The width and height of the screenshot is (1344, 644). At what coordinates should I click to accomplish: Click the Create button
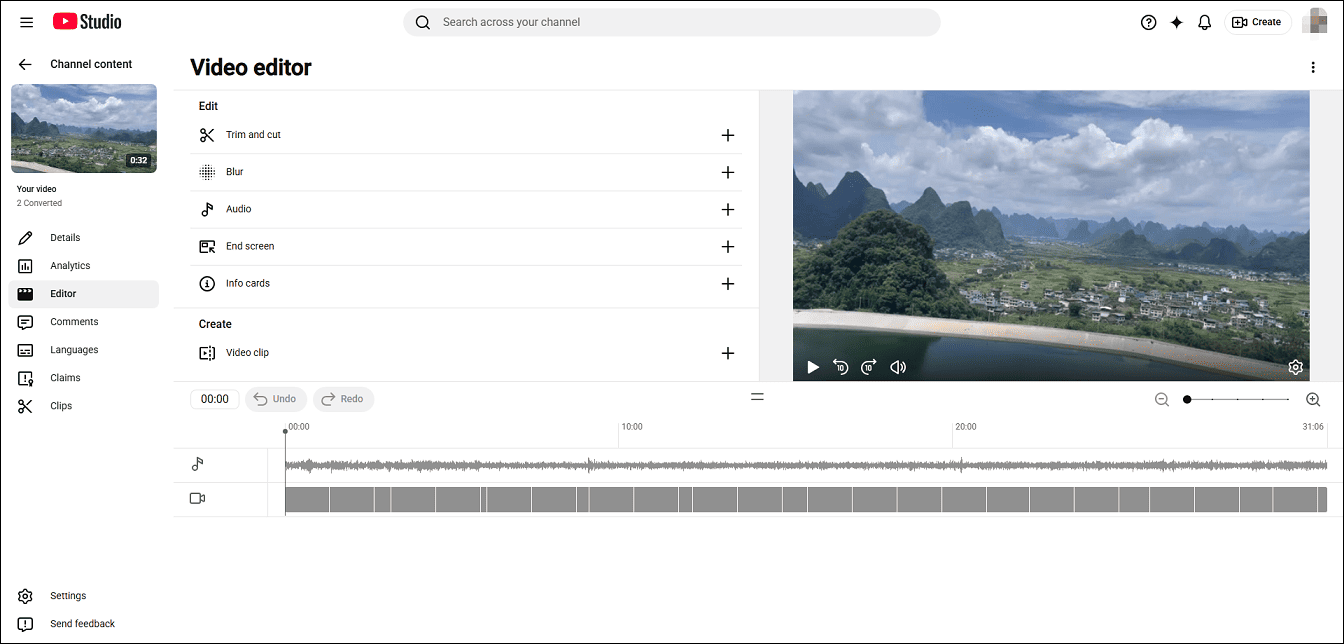coord(1257,22)
